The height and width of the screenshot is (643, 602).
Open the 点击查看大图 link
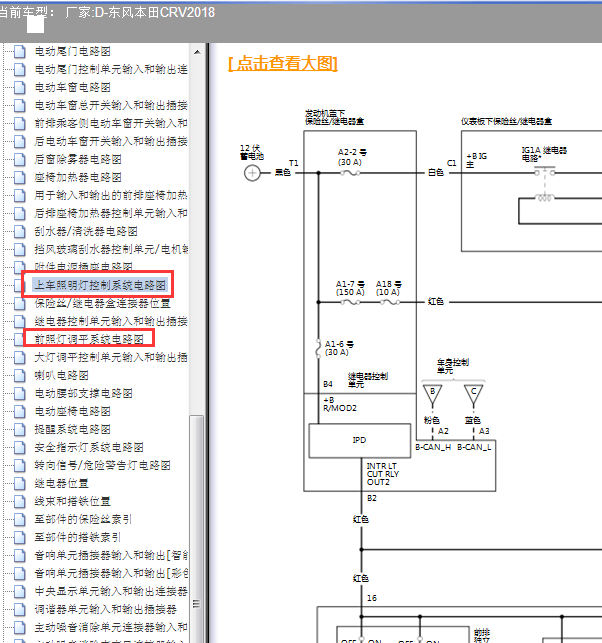point(283,64)
